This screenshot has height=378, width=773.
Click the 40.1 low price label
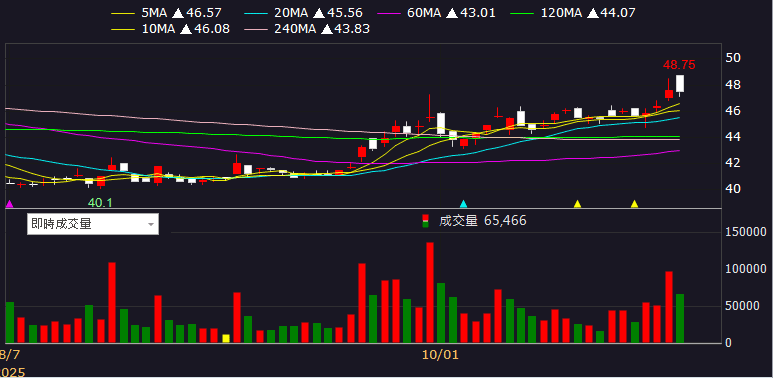click(100, 203)
